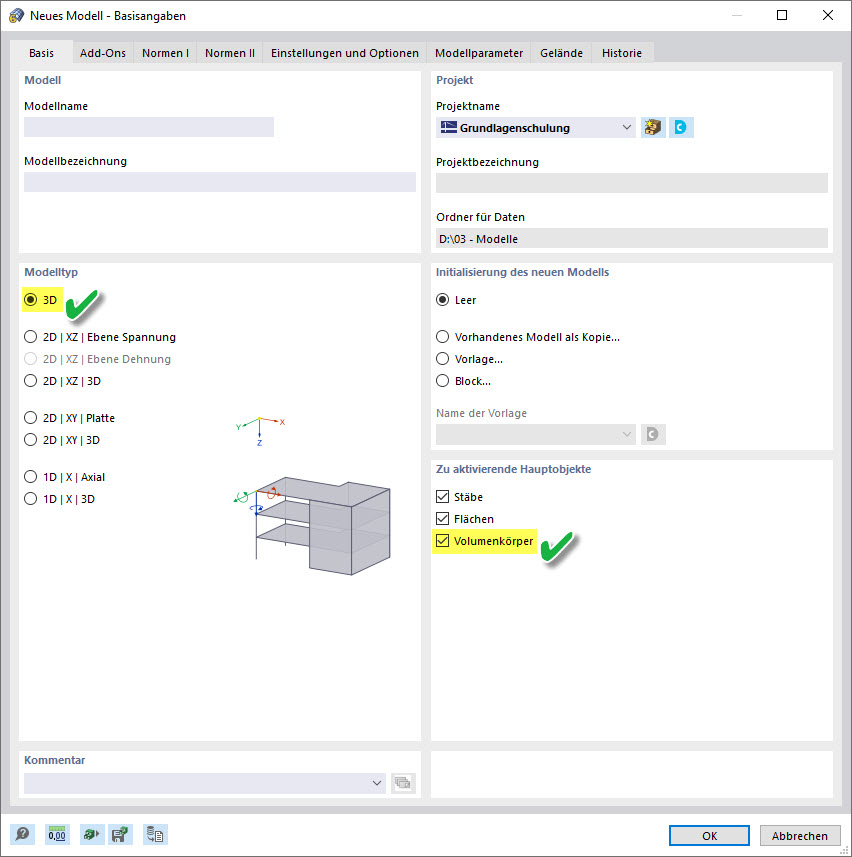The height and width of the screenshot is (857, 852).
Task: Select the Block... initialization option
Action: [443, 380]
